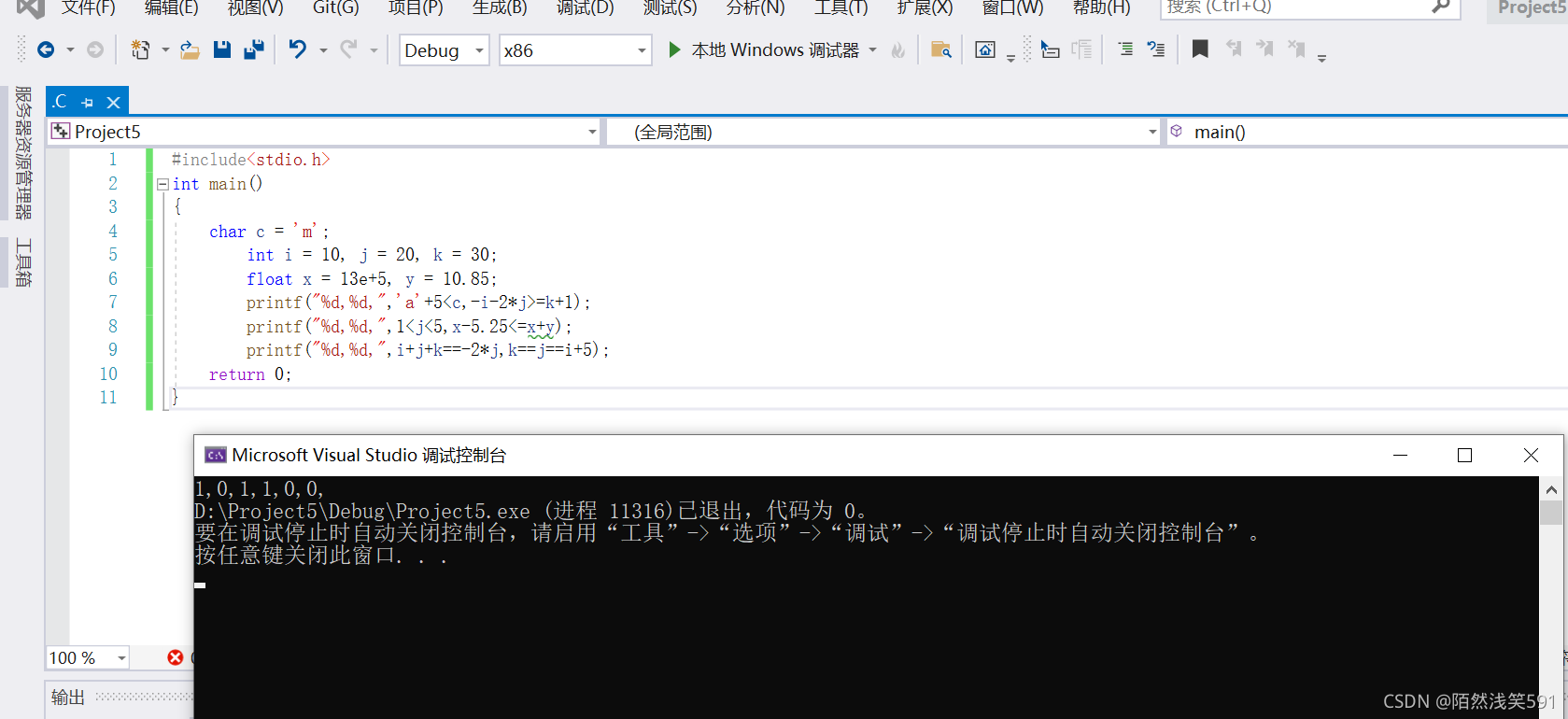Expand the redo history dropdown arrow

tap(374, 50)
